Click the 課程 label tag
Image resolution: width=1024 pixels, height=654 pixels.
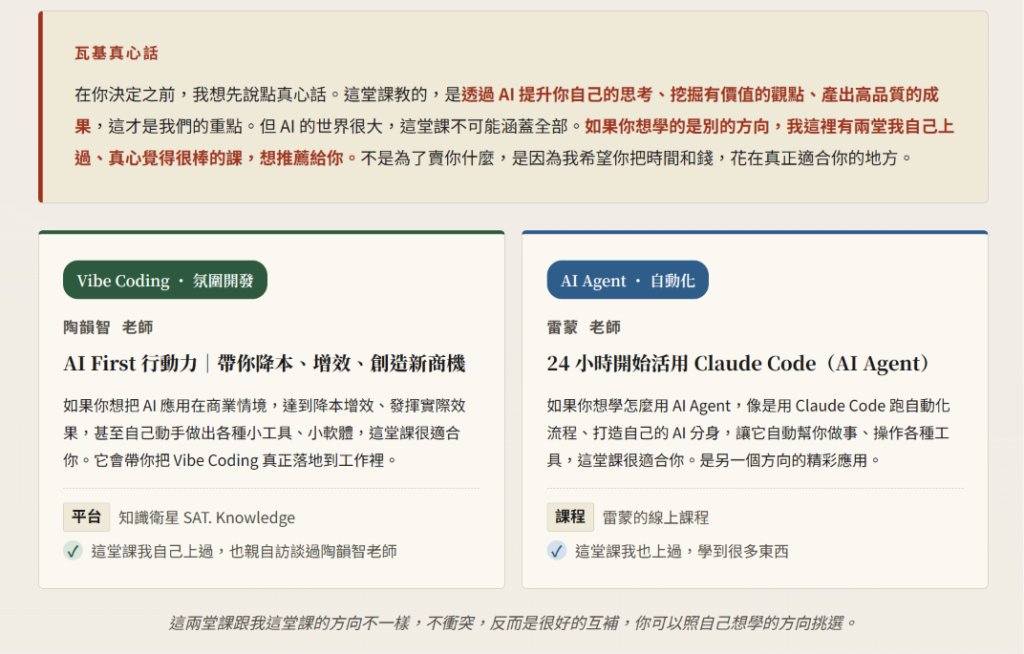[x=570, y=517]
